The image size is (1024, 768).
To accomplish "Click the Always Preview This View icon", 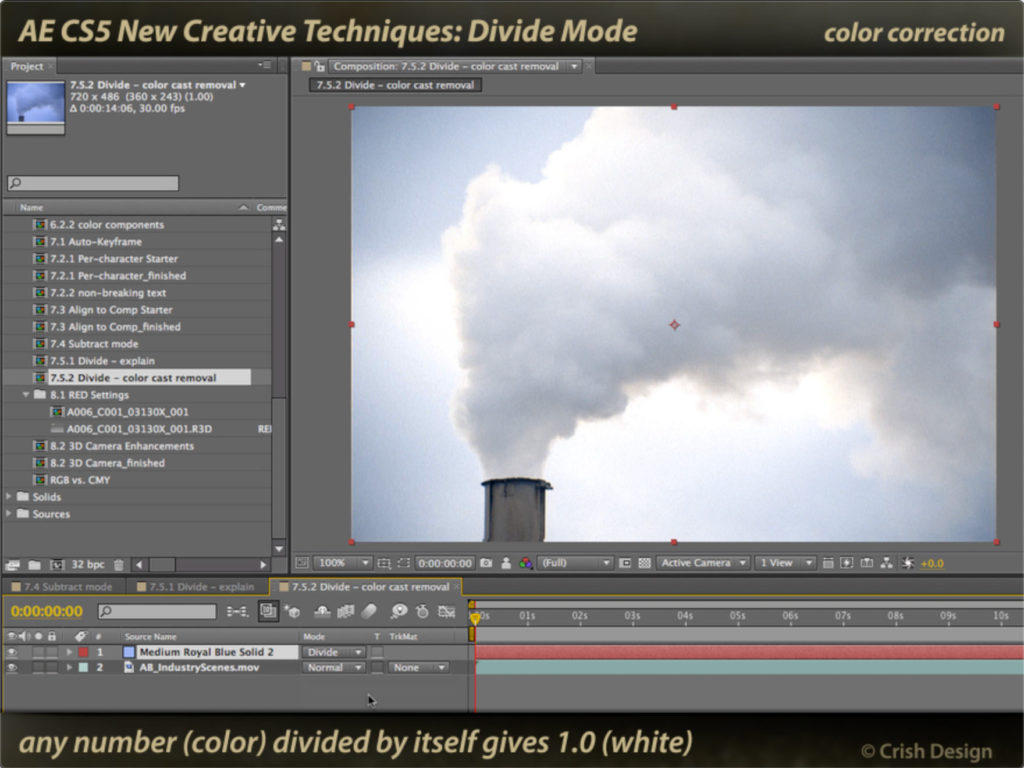I will [x=302, y=563].
